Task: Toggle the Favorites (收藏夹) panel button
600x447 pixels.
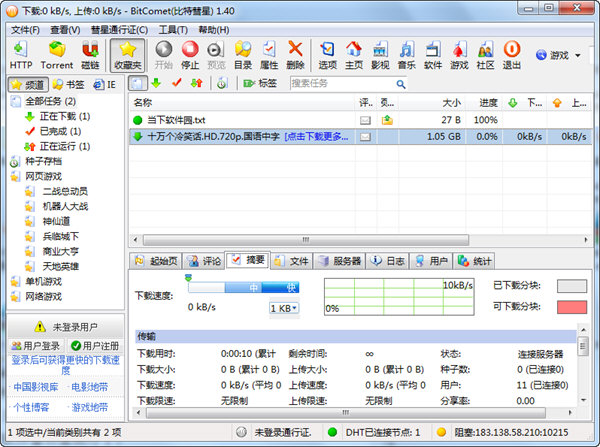Action: point(127,55)
